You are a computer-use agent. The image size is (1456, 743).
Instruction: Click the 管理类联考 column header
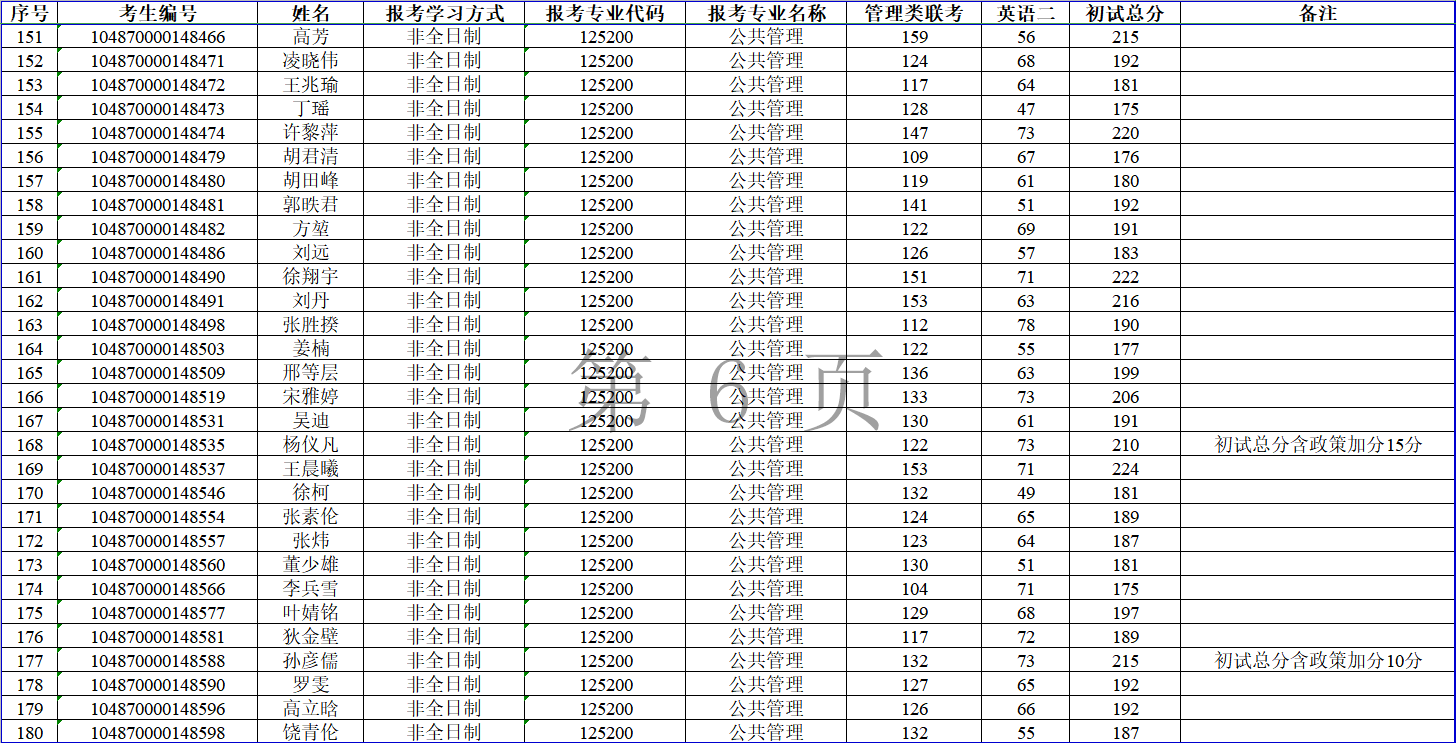[914, 13]
